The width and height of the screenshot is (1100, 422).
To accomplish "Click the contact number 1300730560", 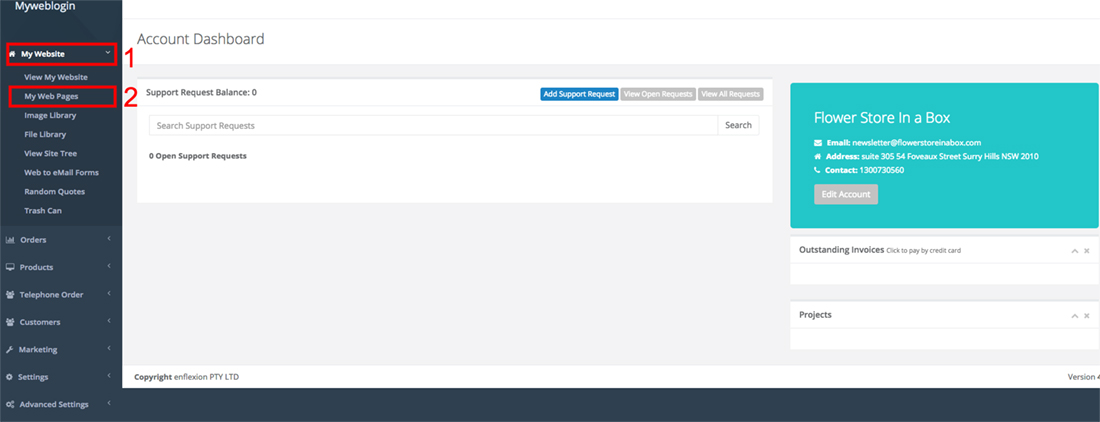I will coord(880,170).
